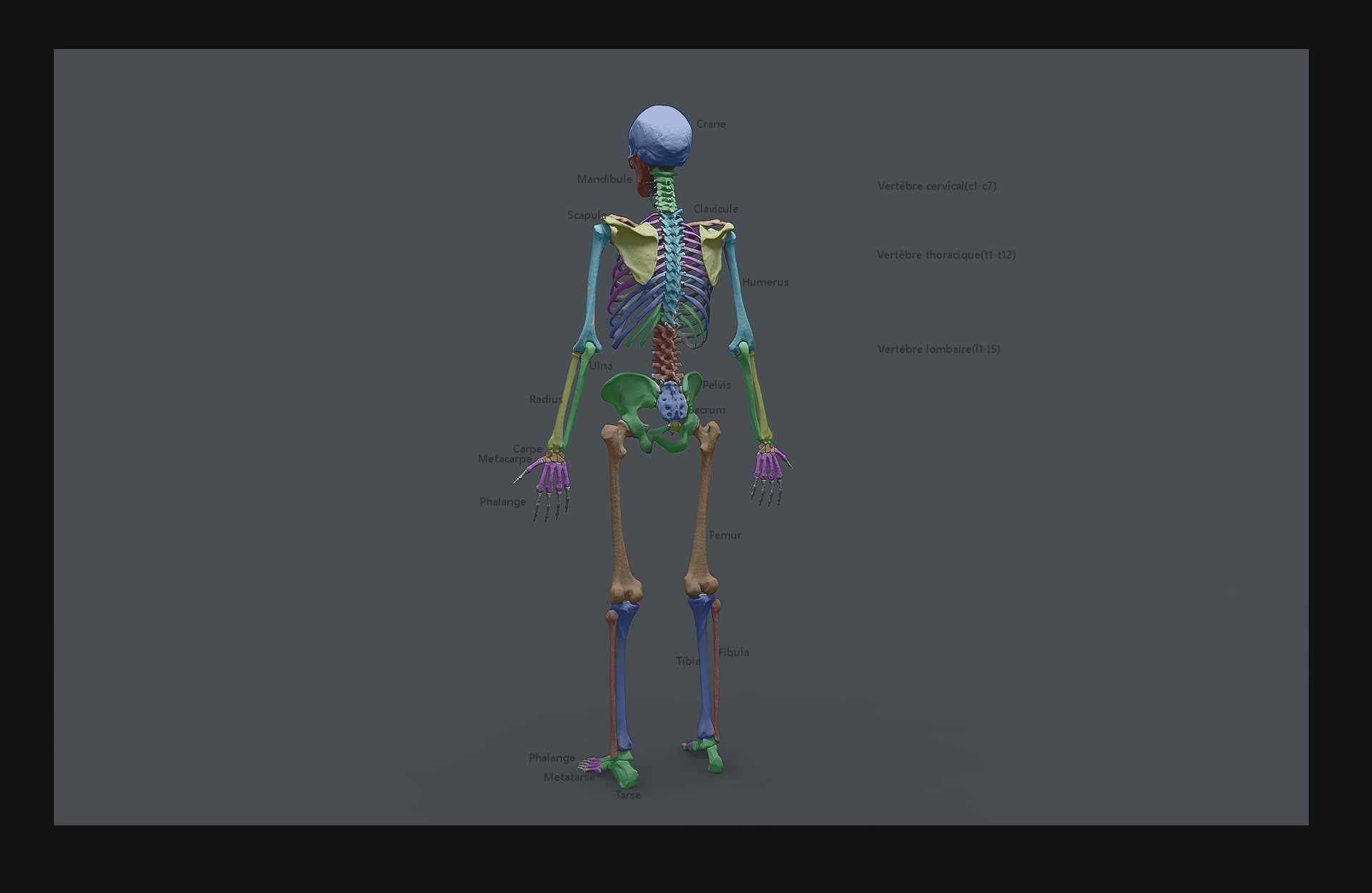Select the 'Femur' label

click(x=725, y=535)
